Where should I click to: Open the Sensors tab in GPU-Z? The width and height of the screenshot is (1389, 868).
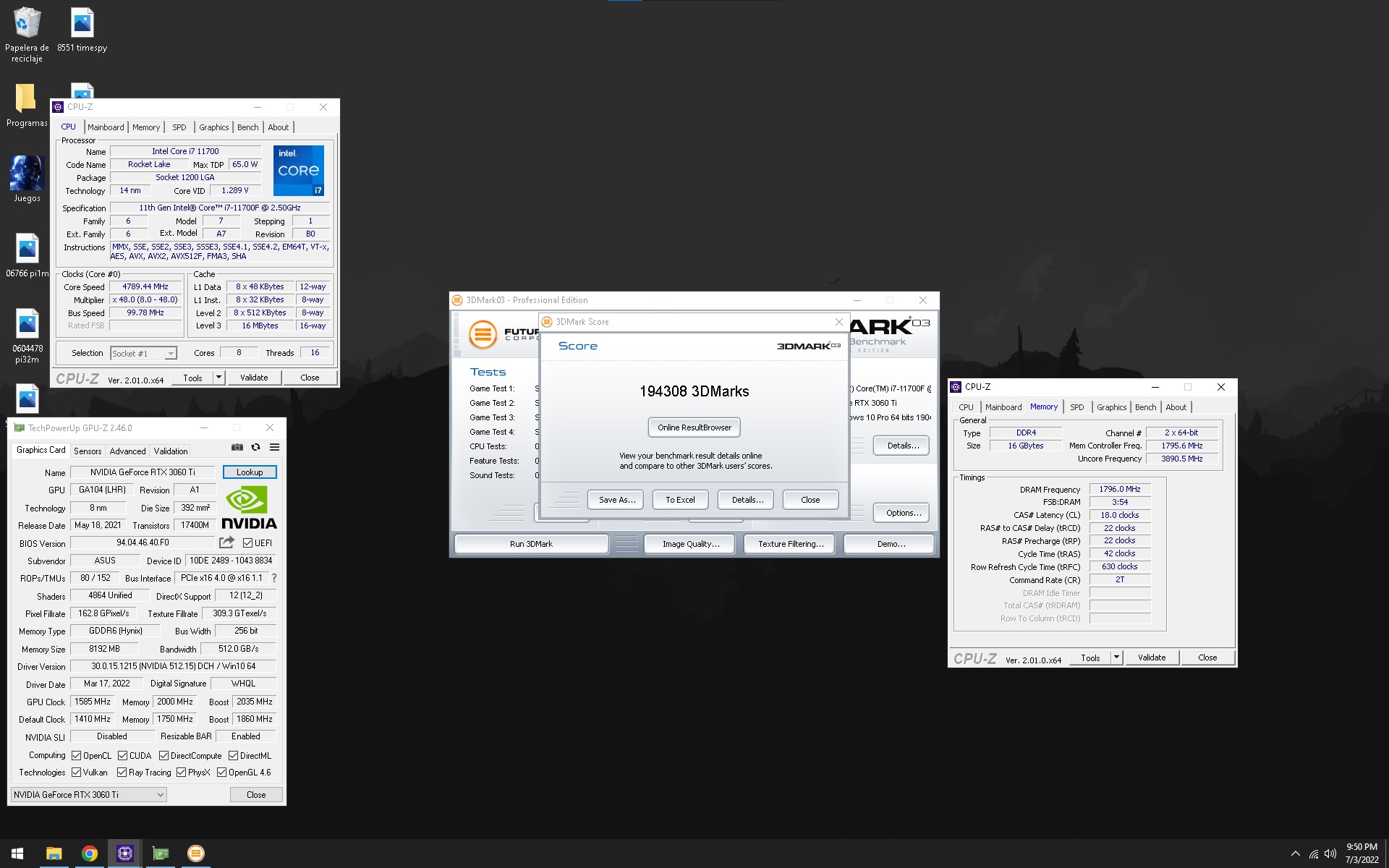(88, 451)
